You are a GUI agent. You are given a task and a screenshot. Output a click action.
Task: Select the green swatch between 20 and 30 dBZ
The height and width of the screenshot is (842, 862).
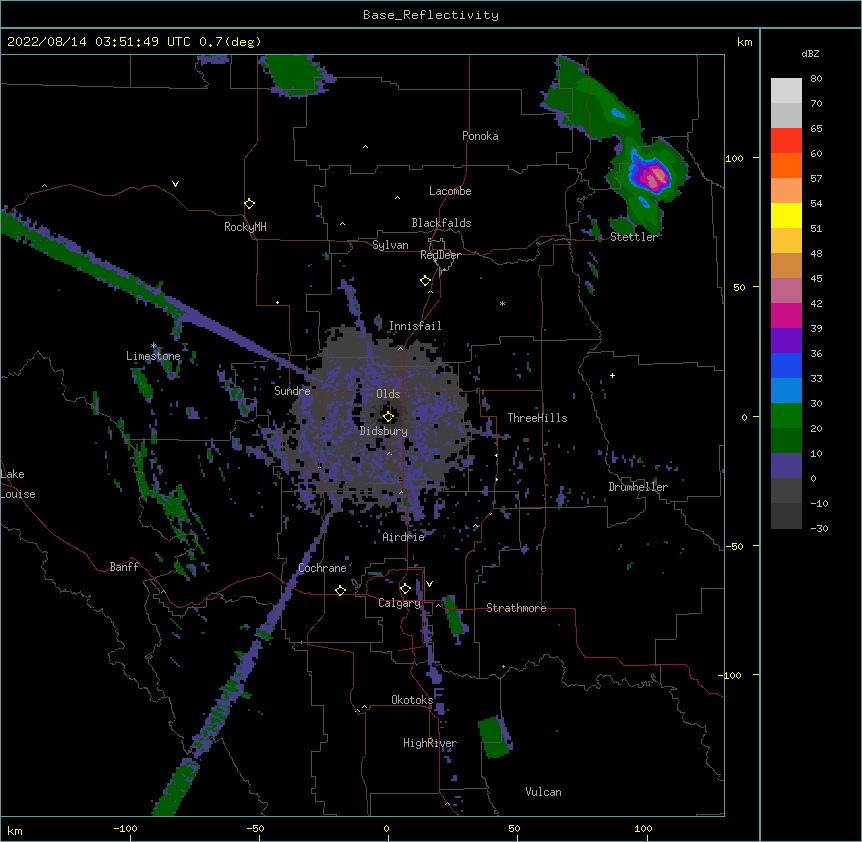tap(786, 416)
